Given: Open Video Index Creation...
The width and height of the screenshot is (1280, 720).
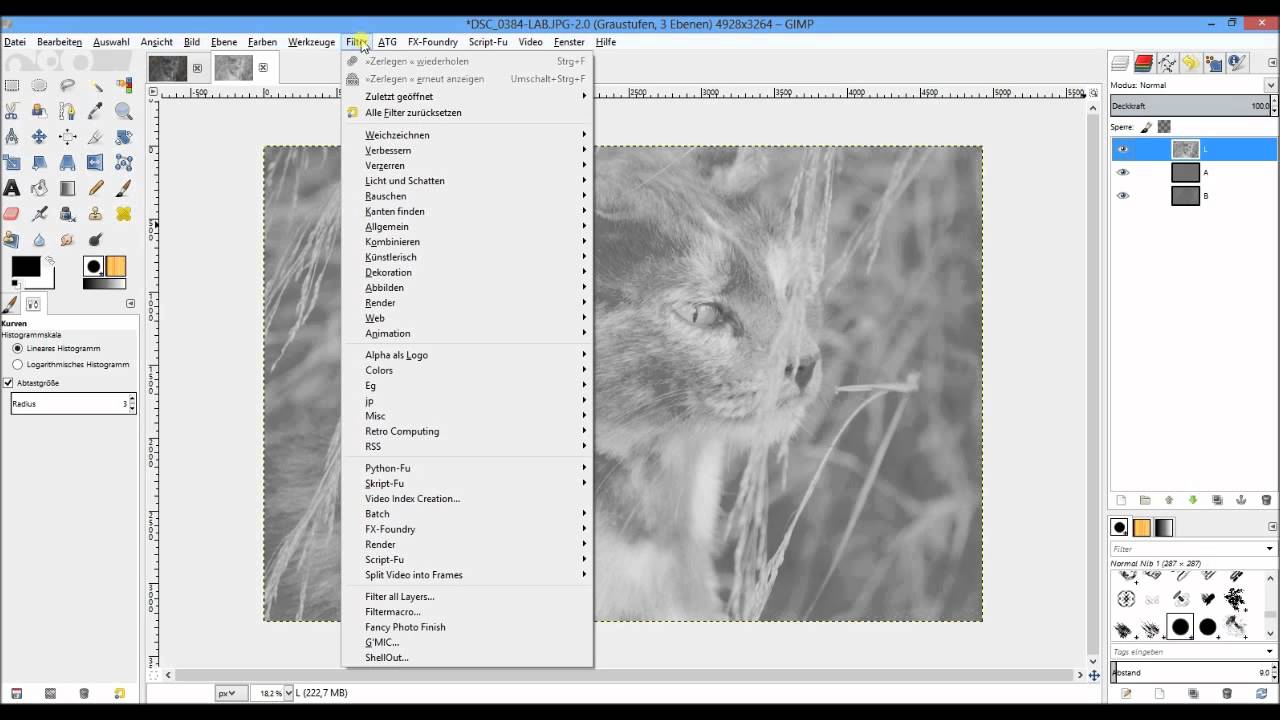Looking at the screenshot, I should coord(467,499).
